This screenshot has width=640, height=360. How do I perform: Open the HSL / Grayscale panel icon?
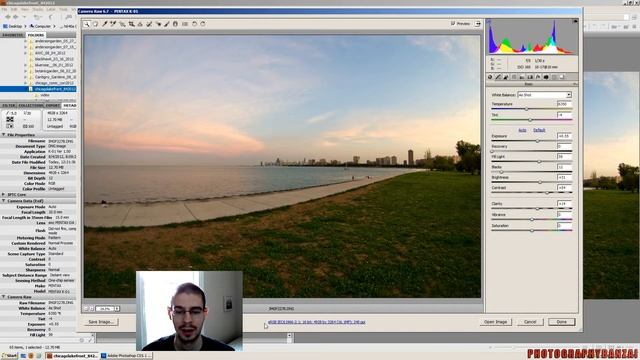[x=514, y=77]
